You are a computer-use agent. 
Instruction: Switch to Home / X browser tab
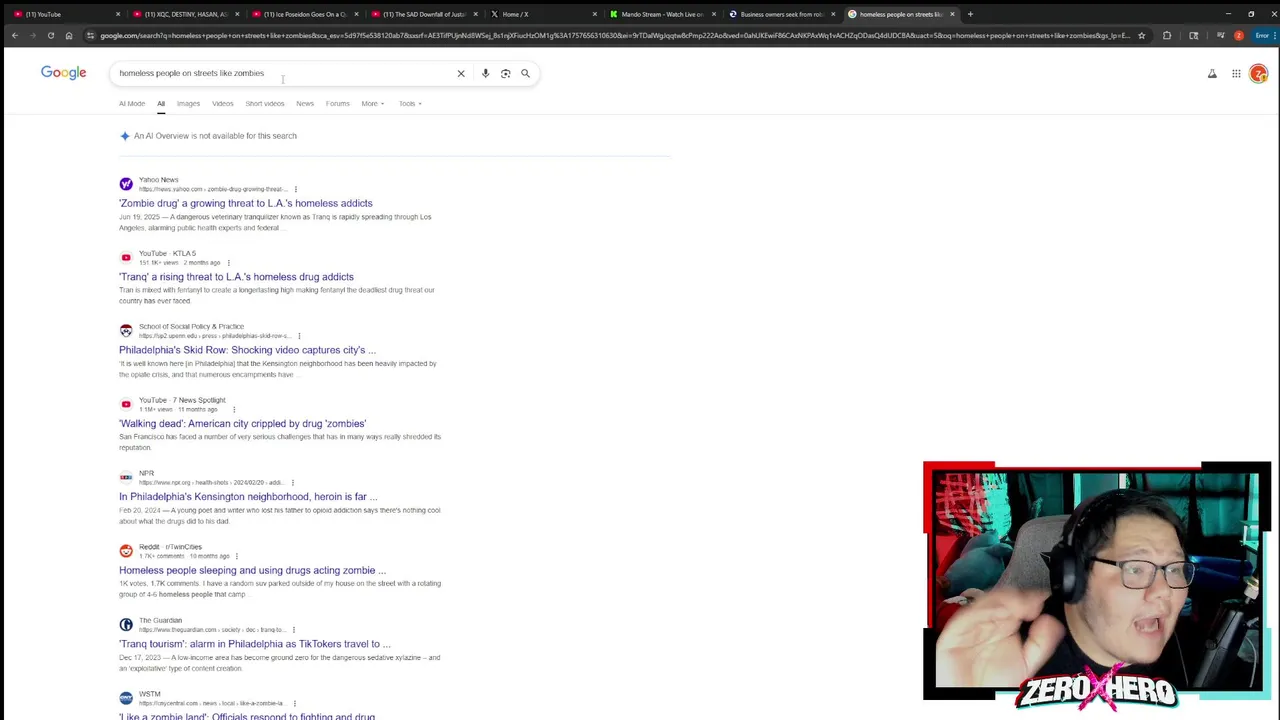543,14
